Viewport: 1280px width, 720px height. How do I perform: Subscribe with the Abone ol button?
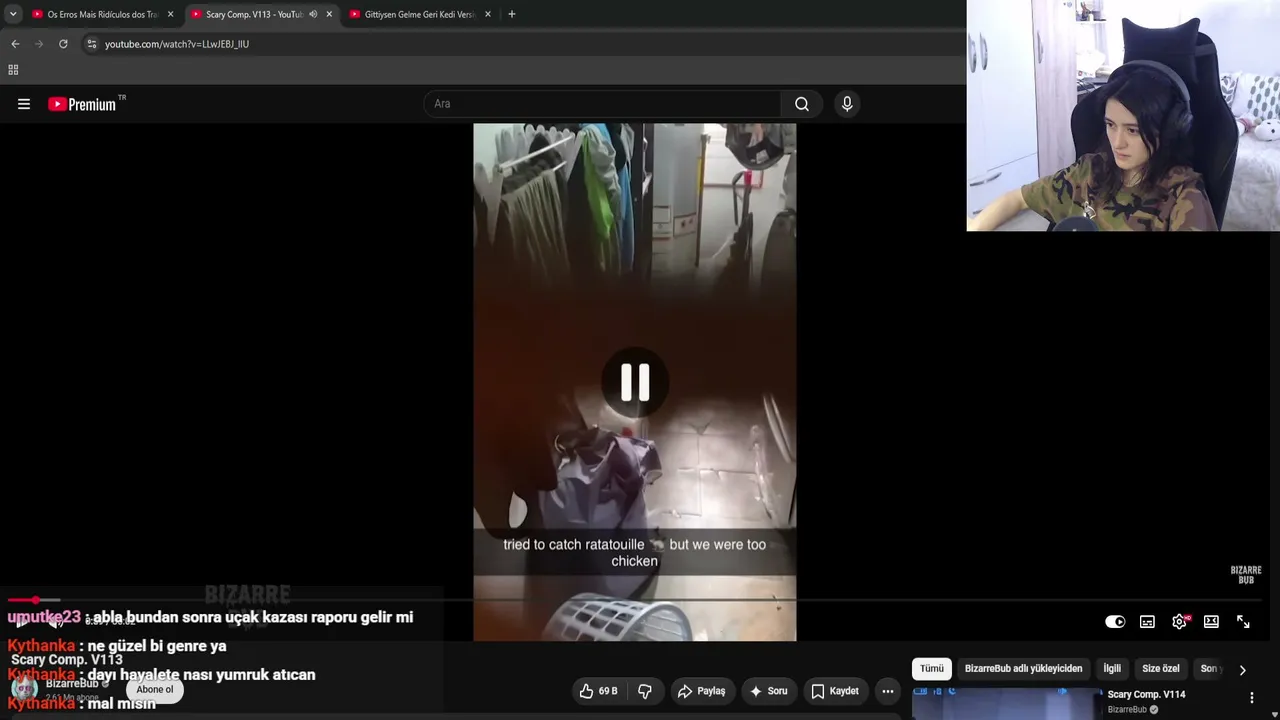pyautogui.click(x=155, y=690)
